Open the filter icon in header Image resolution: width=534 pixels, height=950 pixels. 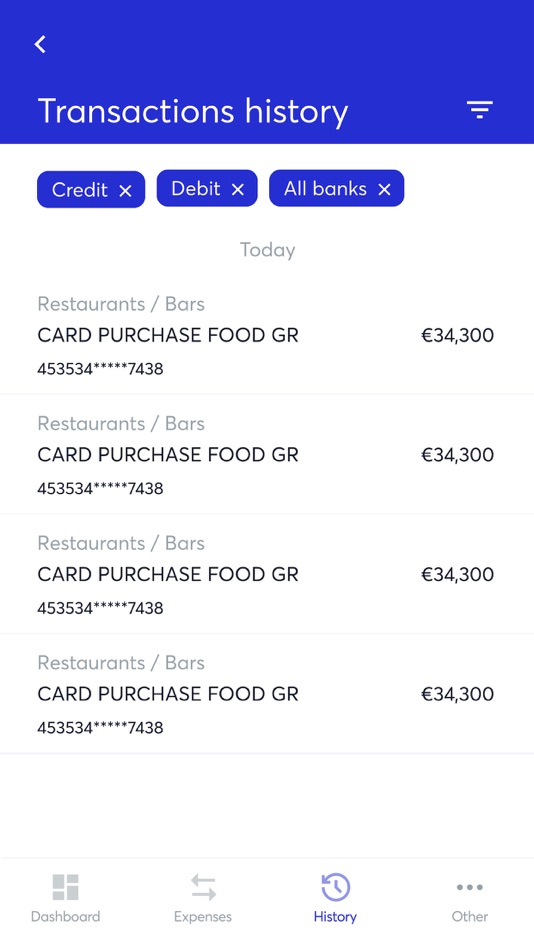[x=479, y=110]
